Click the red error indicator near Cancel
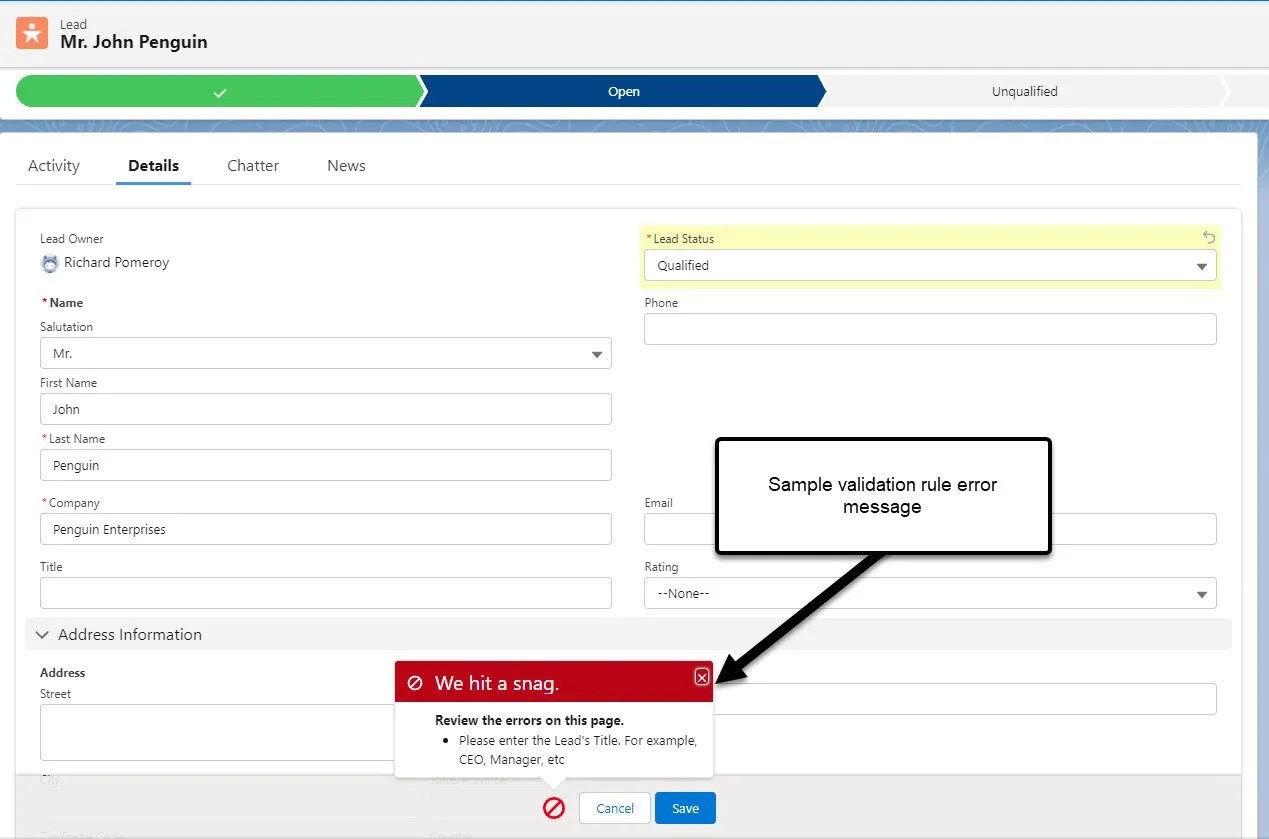Screen dimensions: 1269x839 tap(555, 808)
